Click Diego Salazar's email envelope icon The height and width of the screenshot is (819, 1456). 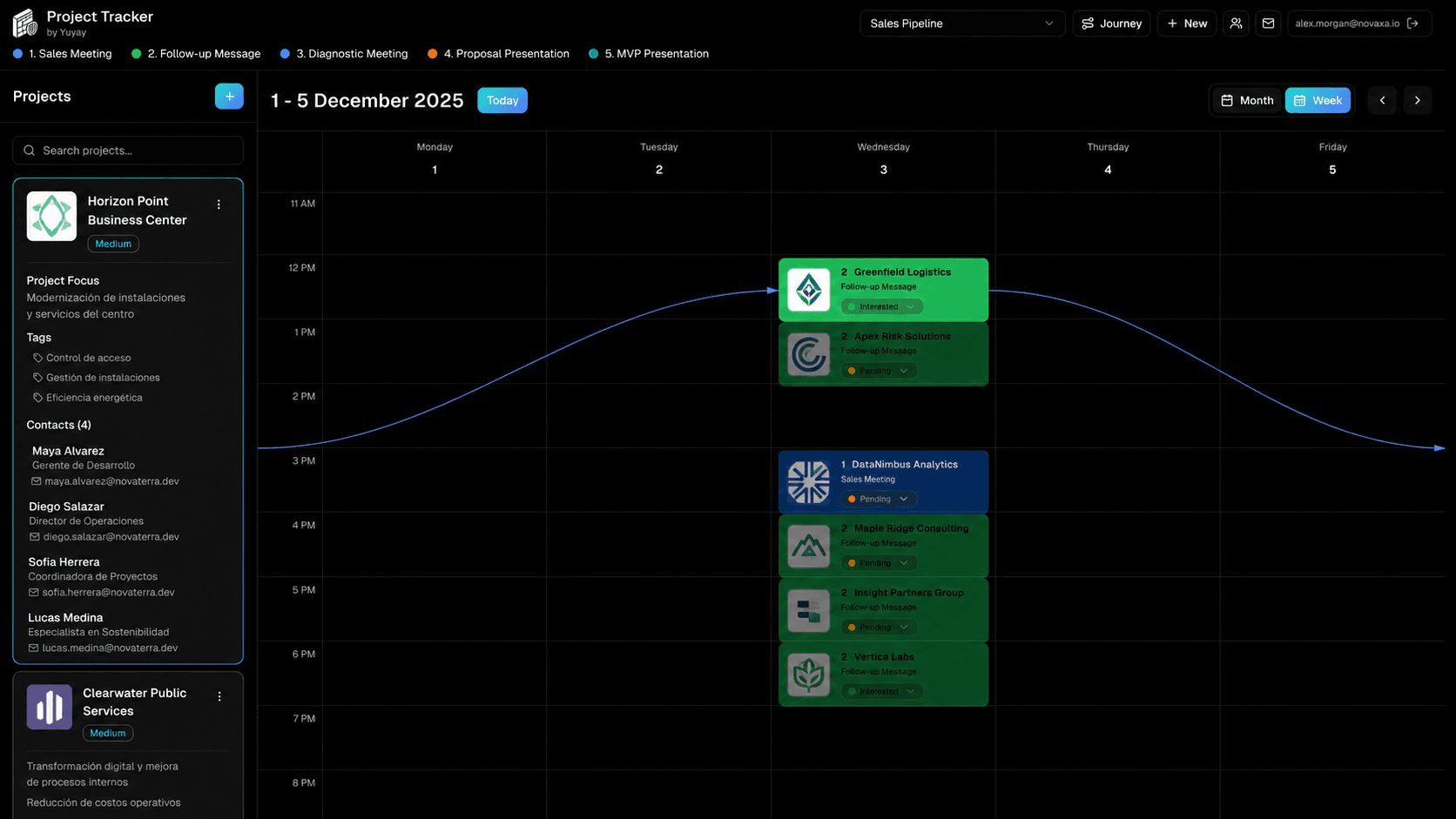tap(35, 537)
